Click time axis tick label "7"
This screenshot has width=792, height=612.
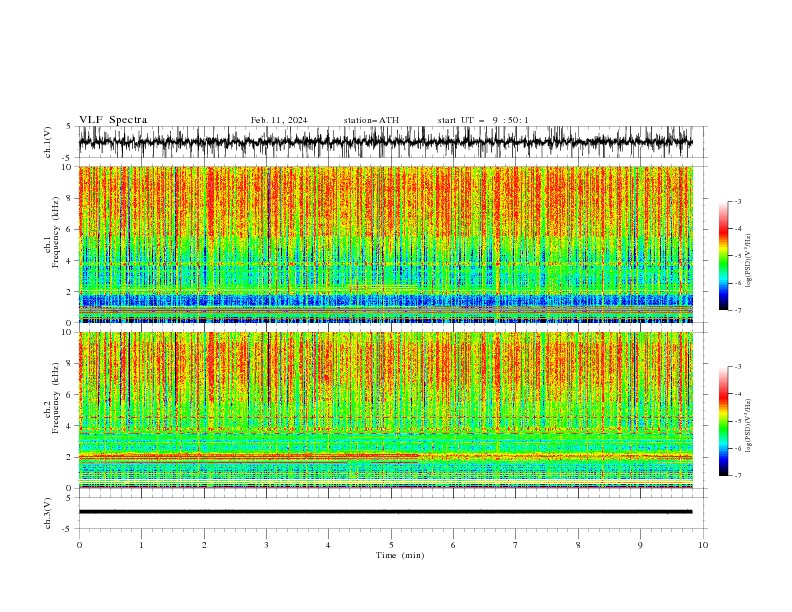(x=516, y=545)
